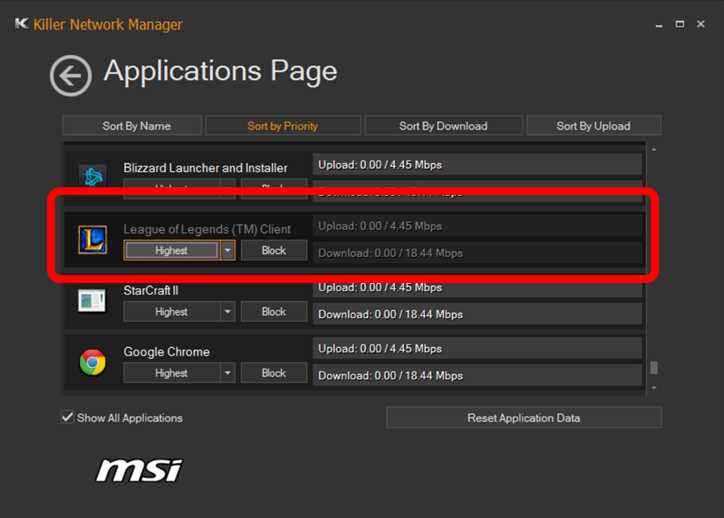Go back using the circled arrow icon

coord(71,76)
